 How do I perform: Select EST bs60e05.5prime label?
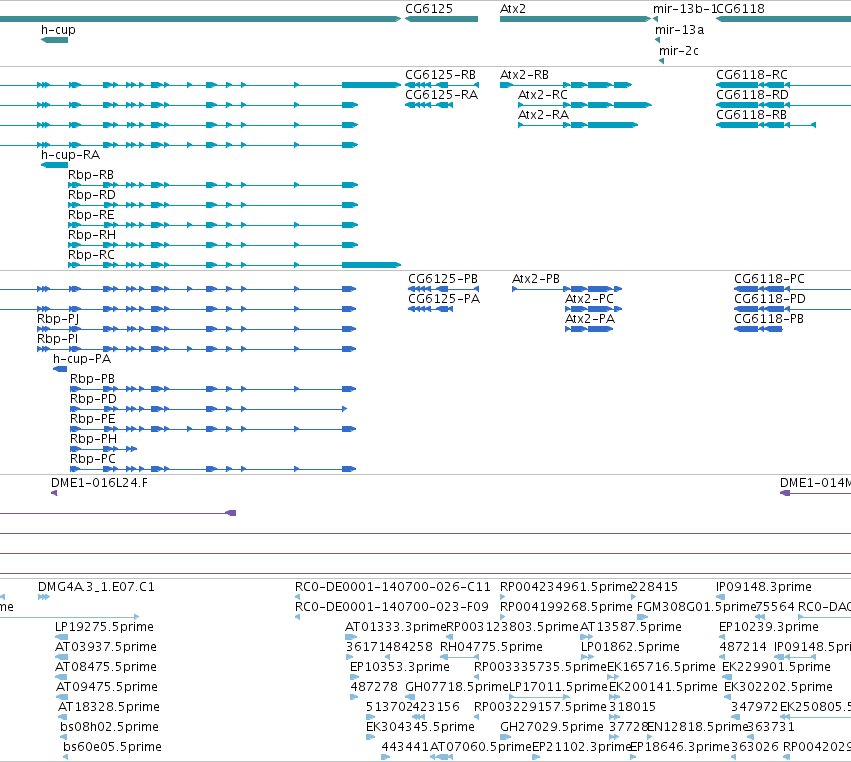[x=112, y=747]
